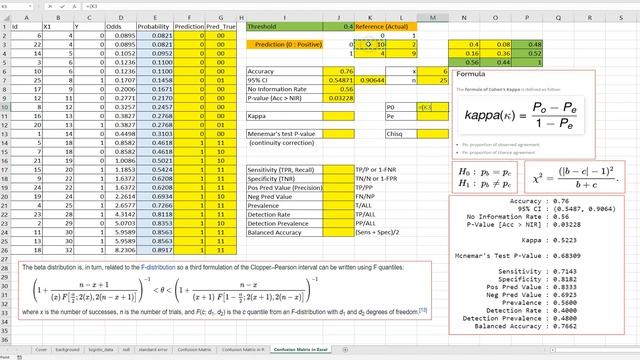Select the confusion matrix cell with 9
This screenshot has width=640, height=360.
401,53
